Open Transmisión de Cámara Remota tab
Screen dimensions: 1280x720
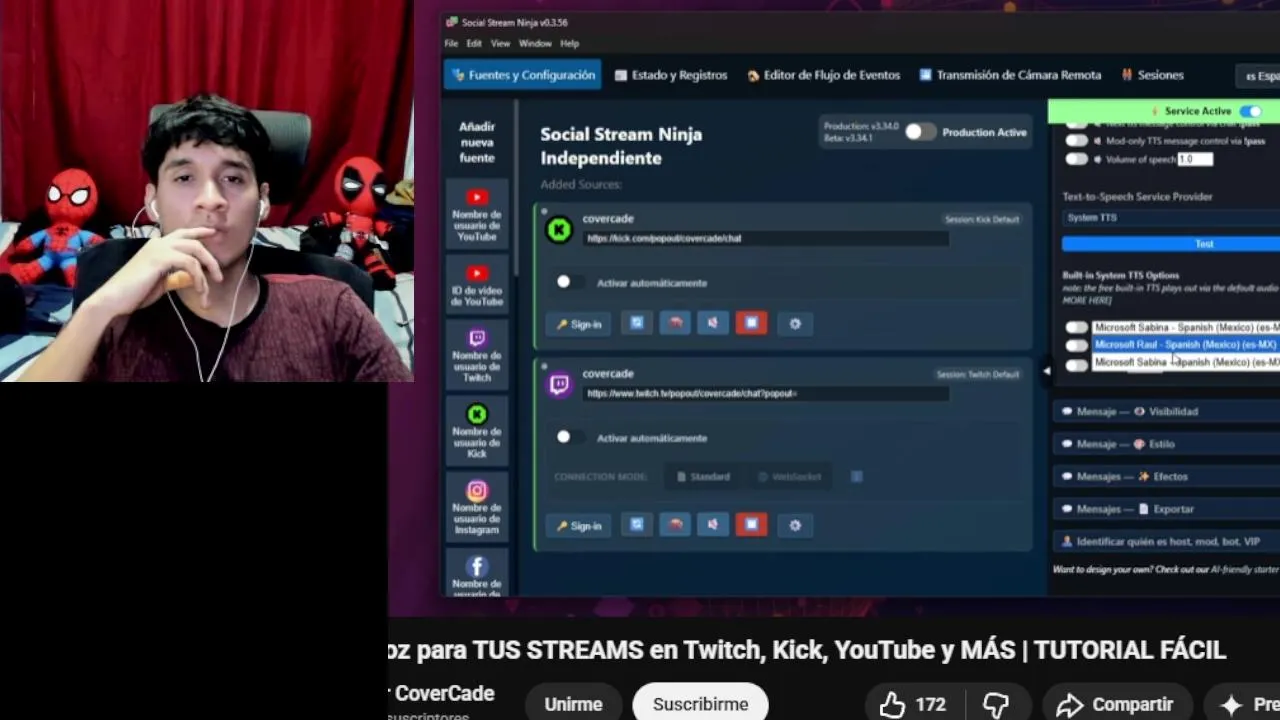(1010, 75)
